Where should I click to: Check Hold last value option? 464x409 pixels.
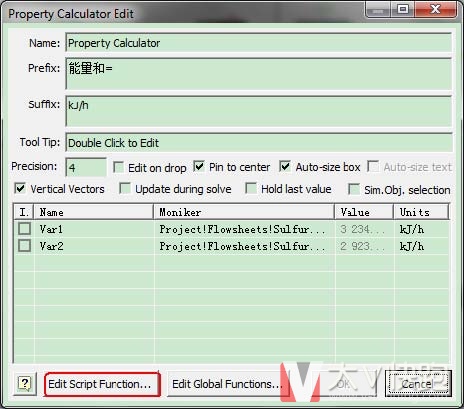[x=251, y=188]
